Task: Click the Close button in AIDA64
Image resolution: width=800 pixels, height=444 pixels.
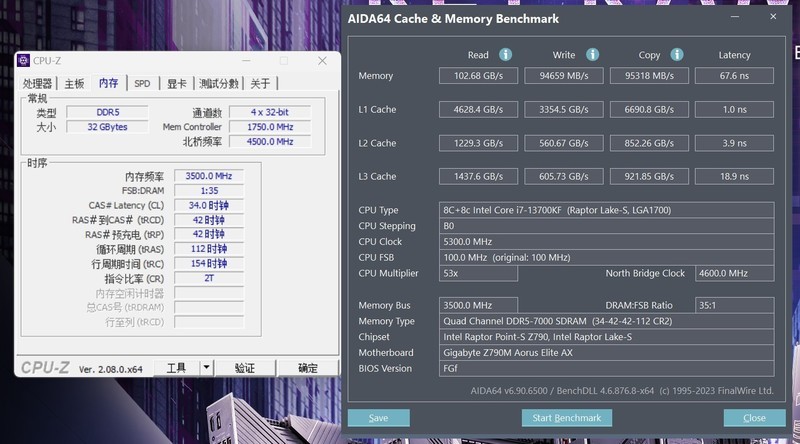Action: tap(755, 418)
